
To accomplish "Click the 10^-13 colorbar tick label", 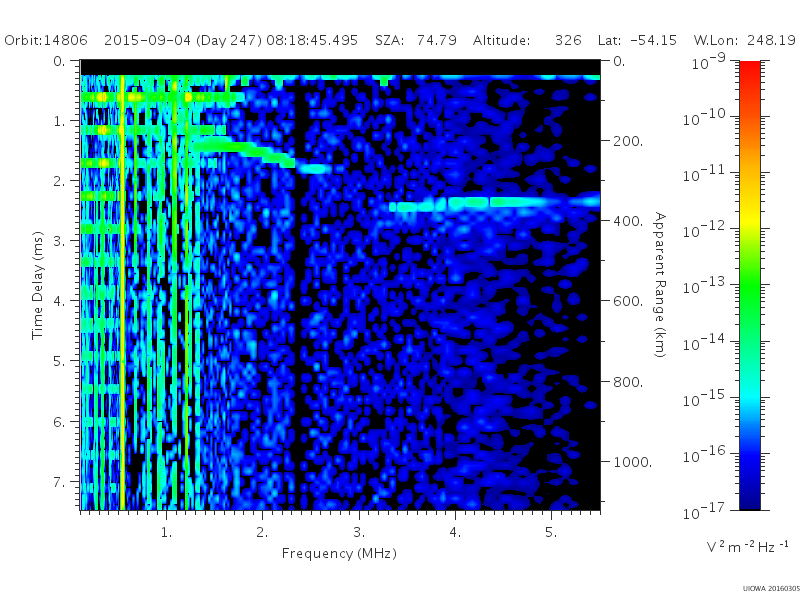I will coord(704,286).
